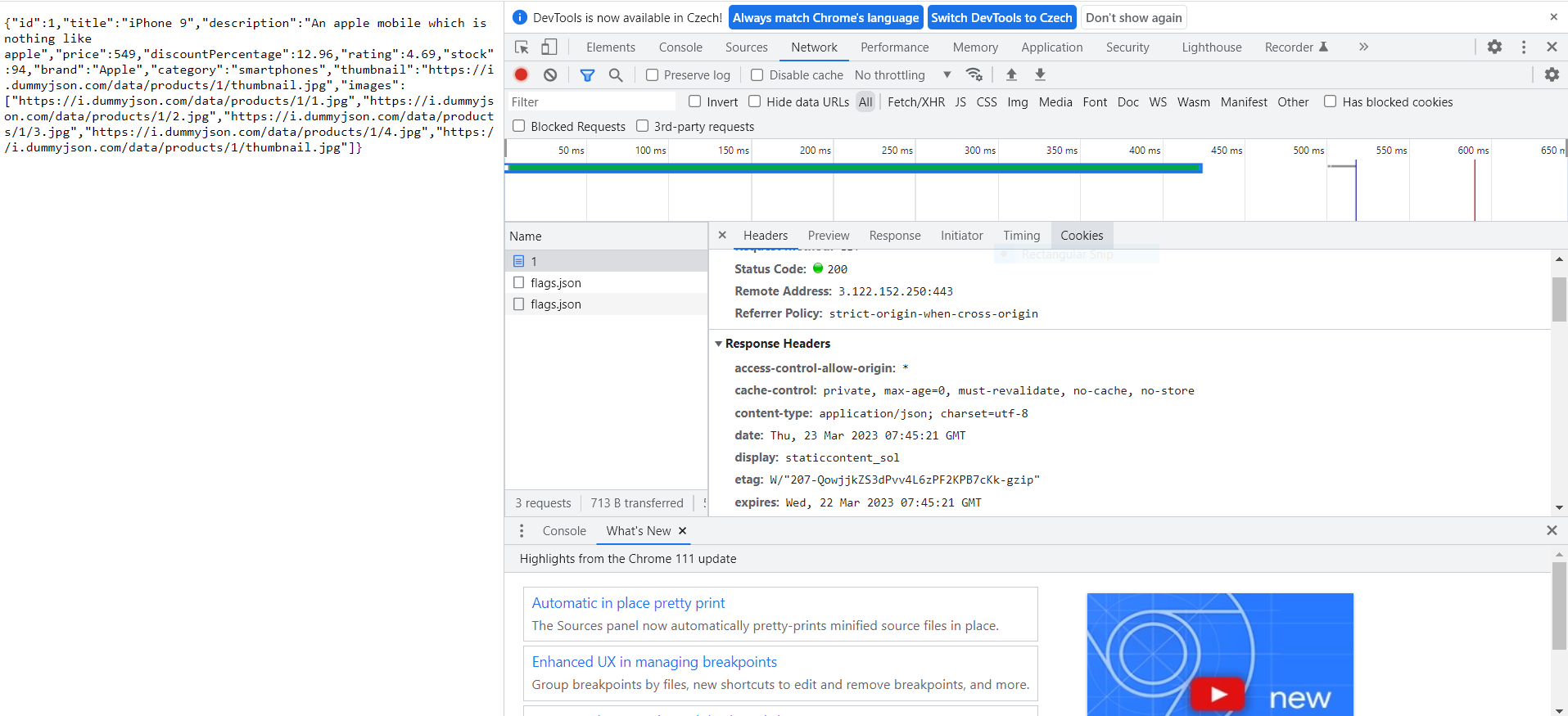The width and height of the screenshot is (1568, 716).
Task: Check Has blocked cookies checkbox
Action: tap(1331, 101)
